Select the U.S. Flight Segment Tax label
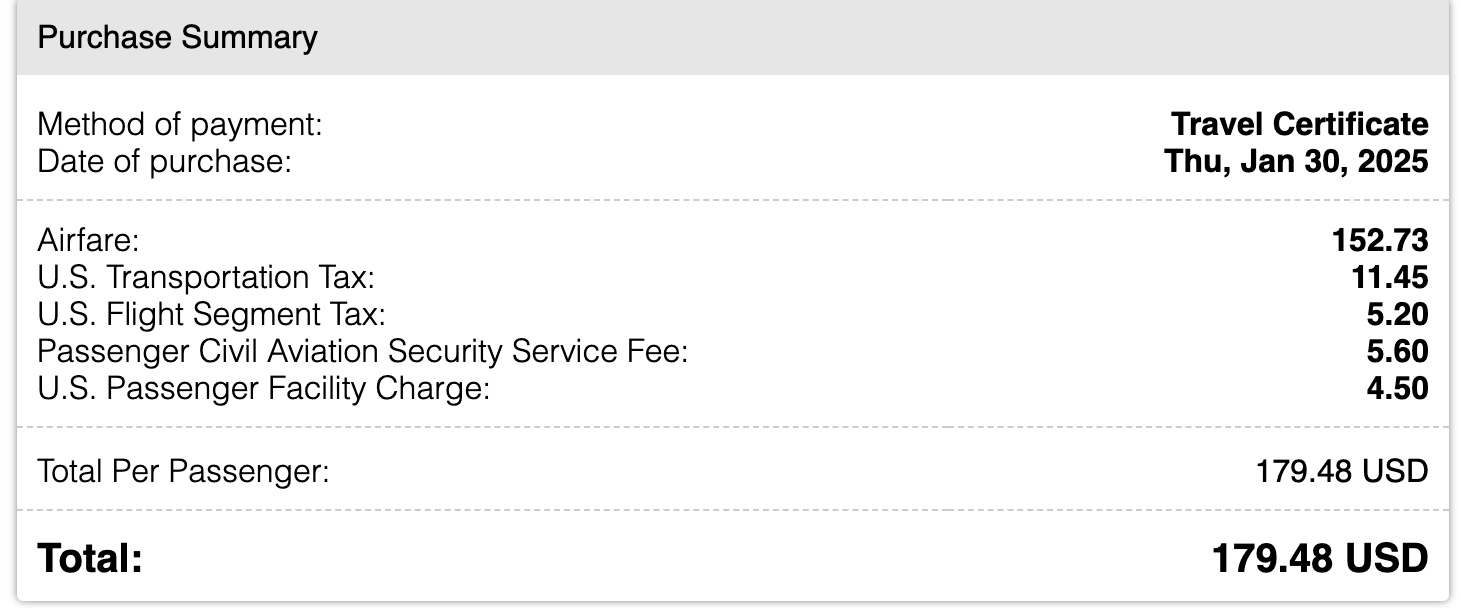Screen dimensions: 1462x608 [x=211, y=314]
